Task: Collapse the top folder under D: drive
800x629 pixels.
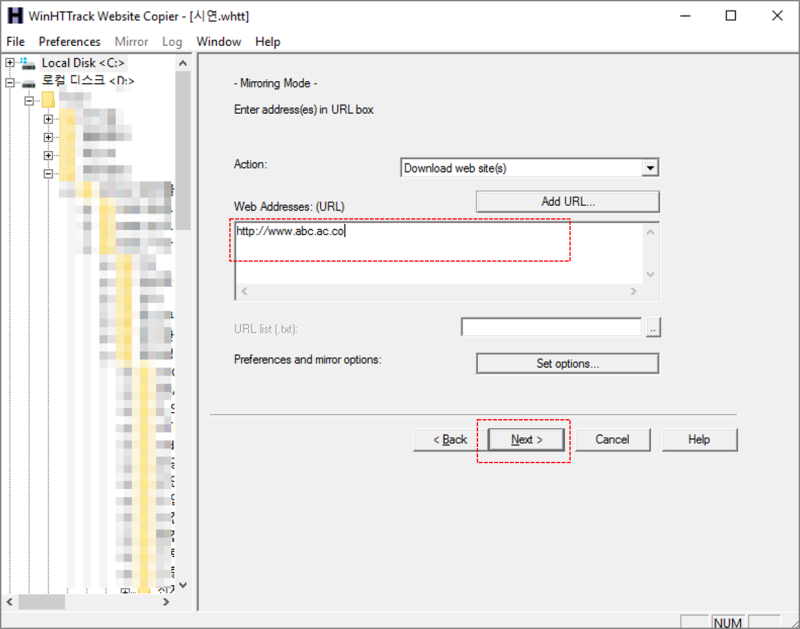Action: click(x=29, y=100)
